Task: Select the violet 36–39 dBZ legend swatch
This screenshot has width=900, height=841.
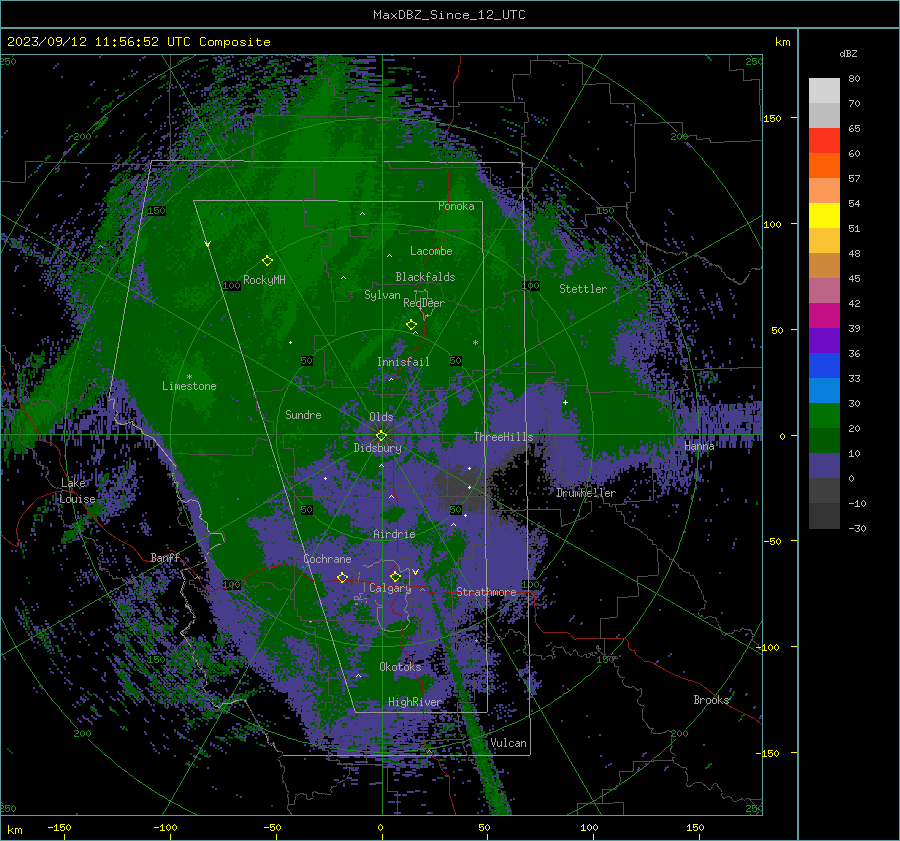Action: coord(824,341)
